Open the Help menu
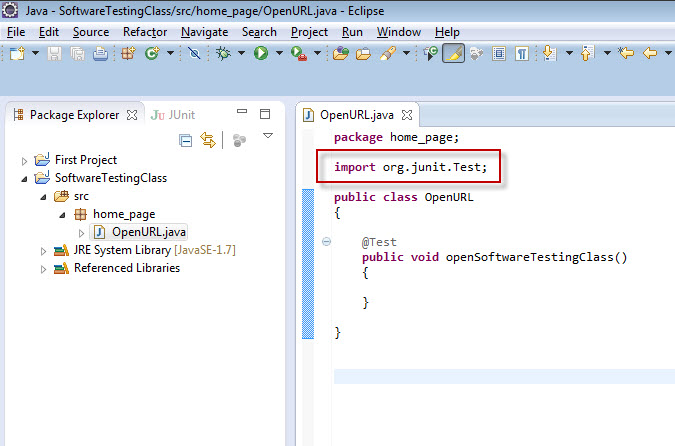The image size is (675, 446). pos(447,32)
